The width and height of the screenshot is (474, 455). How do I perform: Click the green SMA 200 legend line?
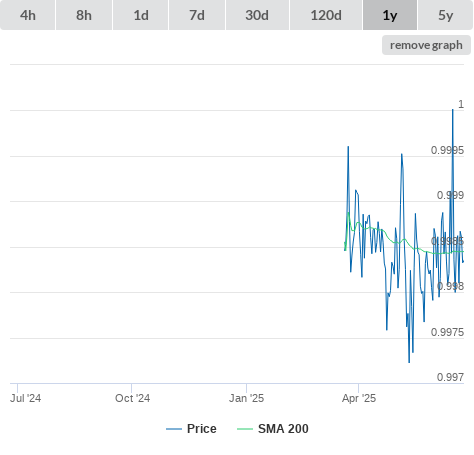(x=245, y=429)
